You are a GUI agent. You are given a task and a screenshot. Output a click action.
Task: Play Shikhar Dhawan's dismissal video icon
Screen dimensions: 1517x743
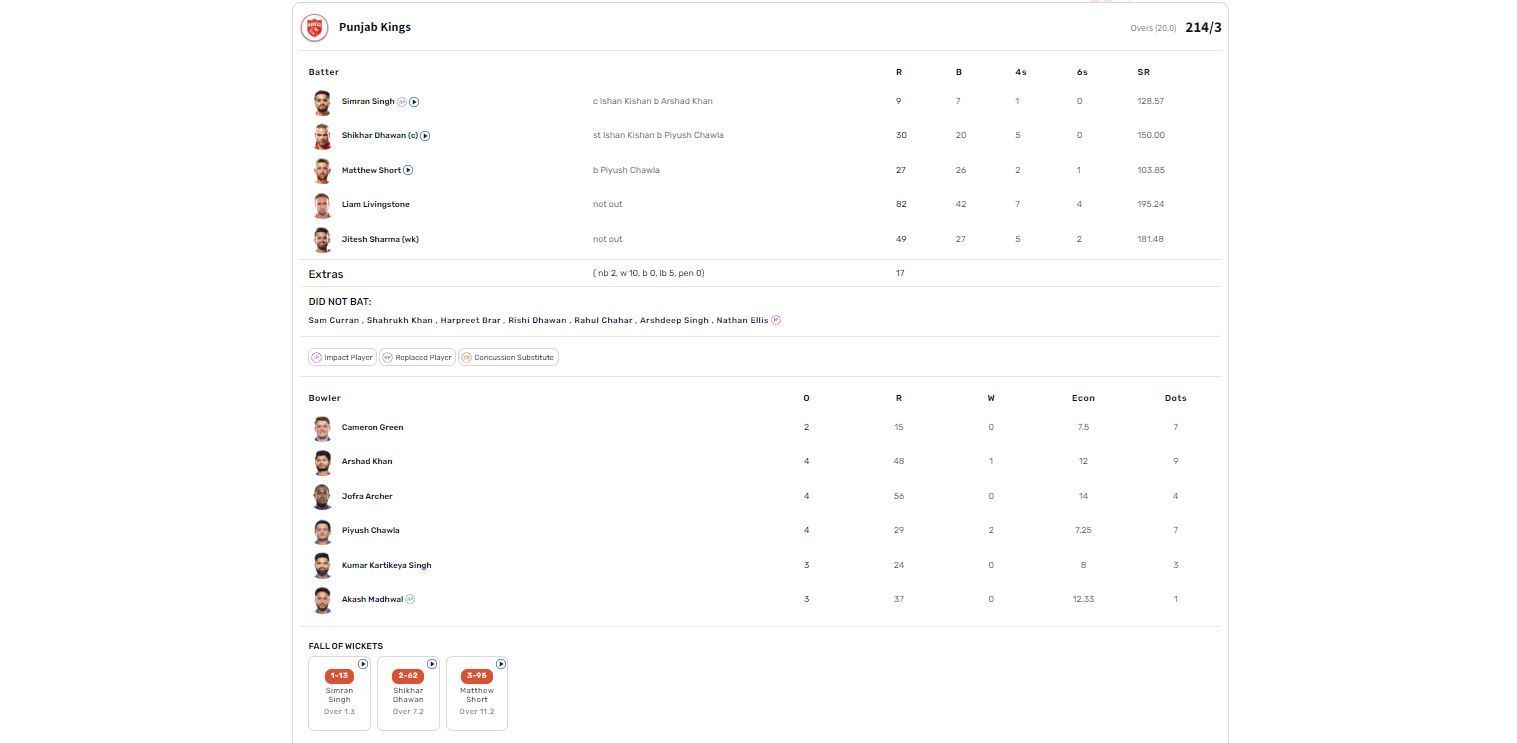[425, 136]
